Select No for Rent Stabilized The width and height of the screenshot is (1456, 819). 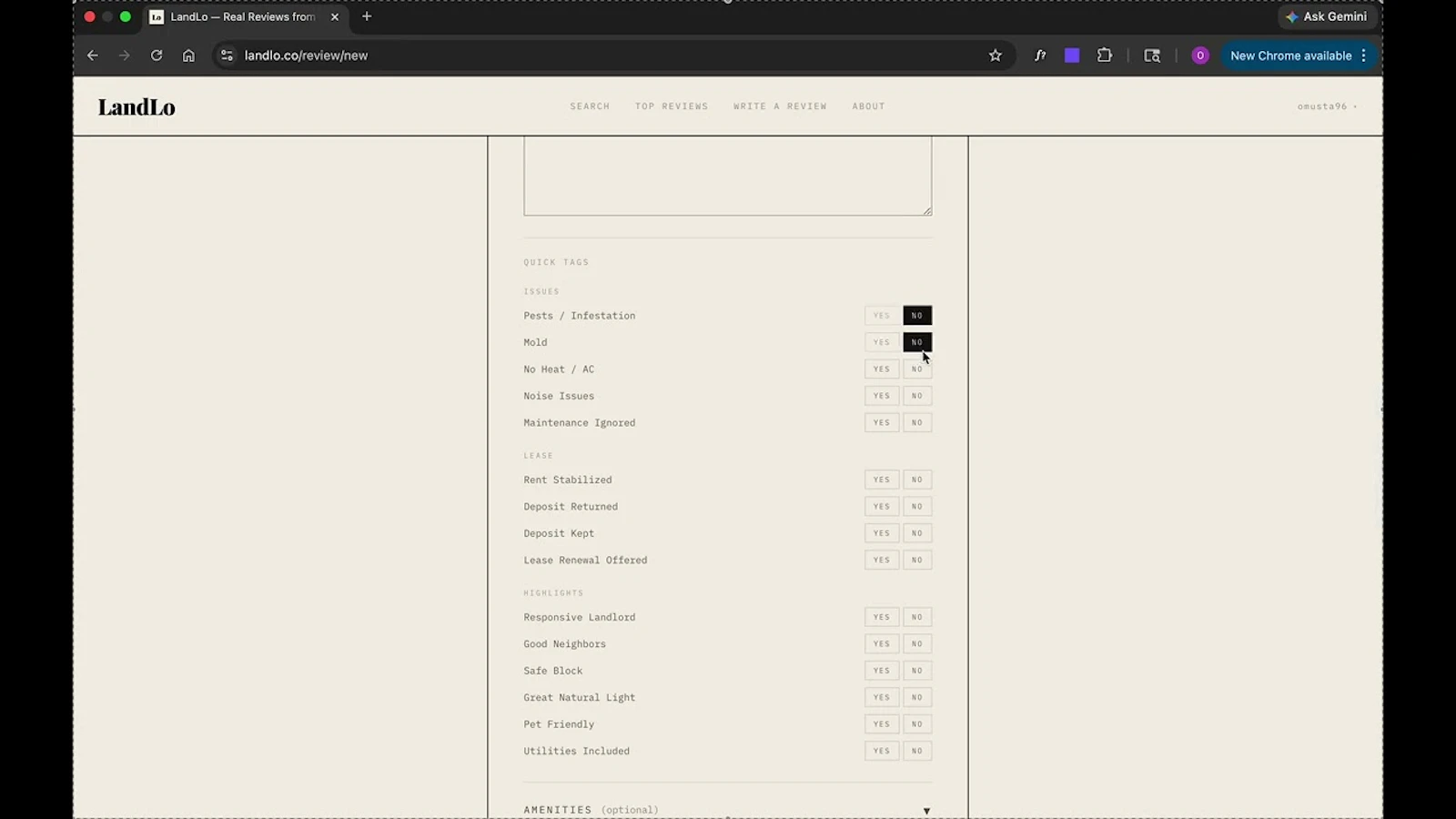tap(917, 480)
